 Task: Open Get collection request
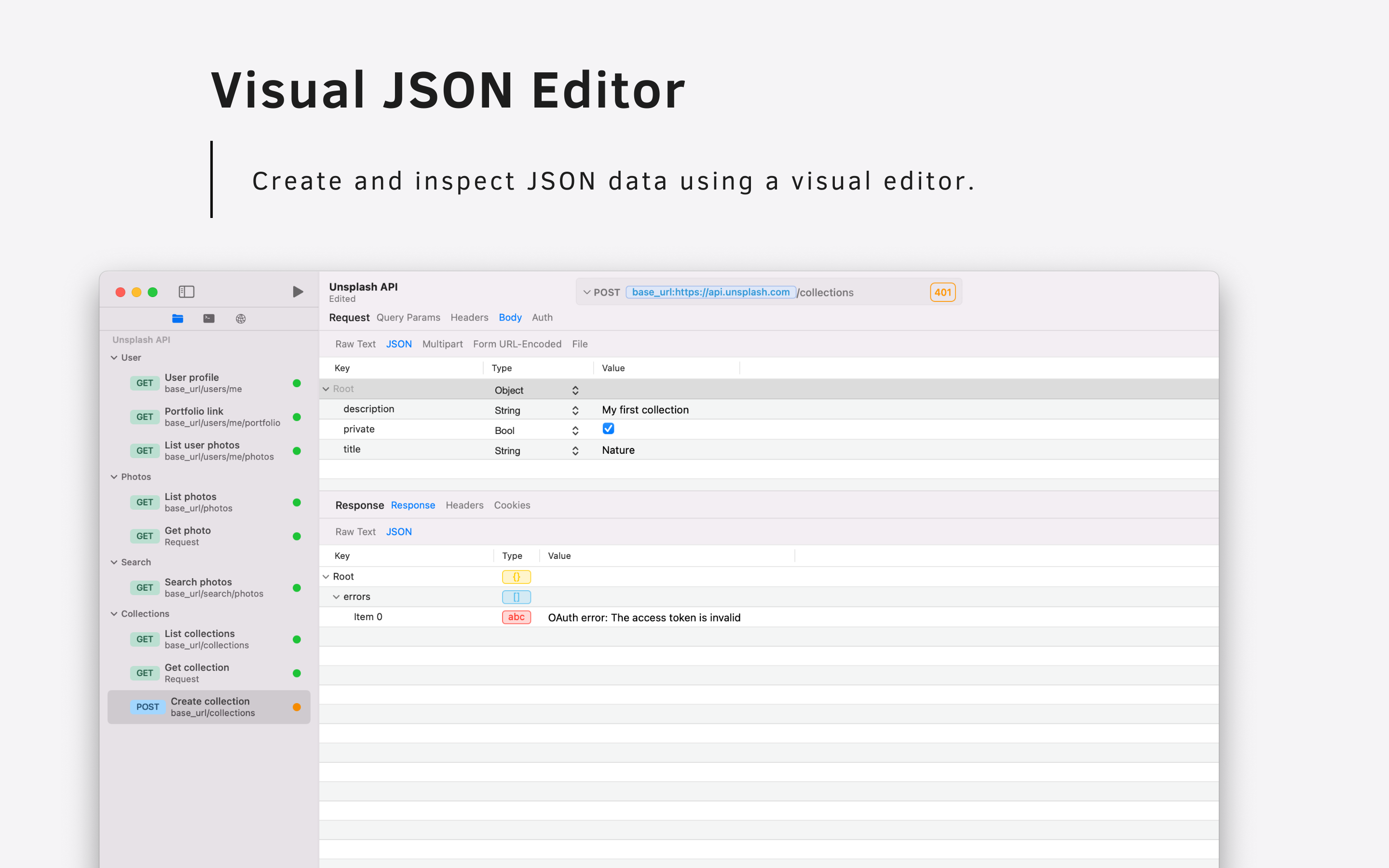[x=209, y=673]
